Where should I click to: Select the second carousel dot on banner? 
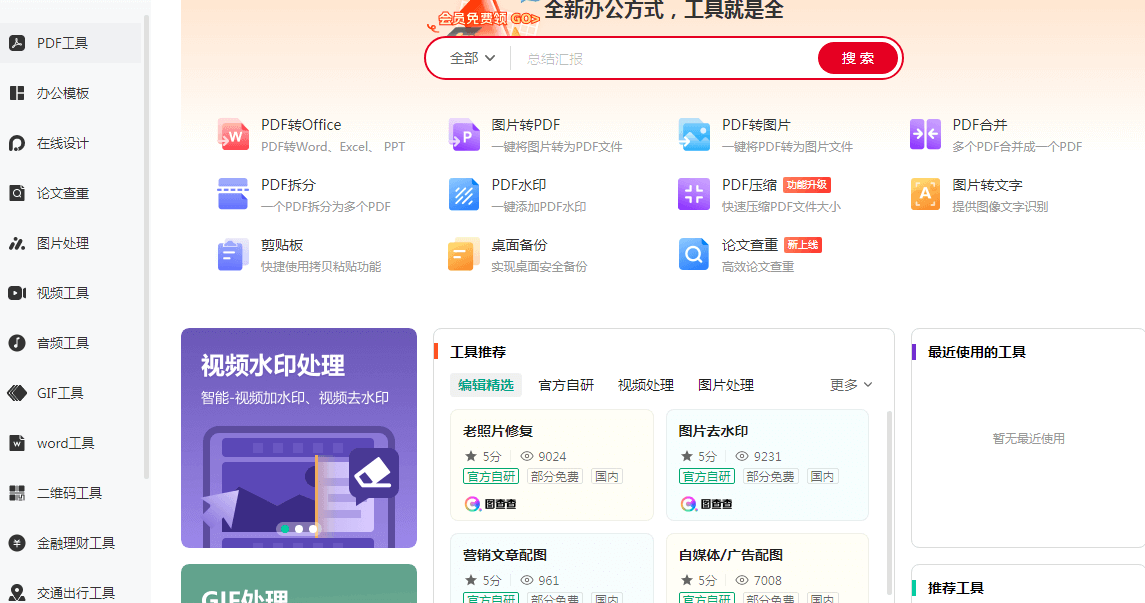point(298,530)
